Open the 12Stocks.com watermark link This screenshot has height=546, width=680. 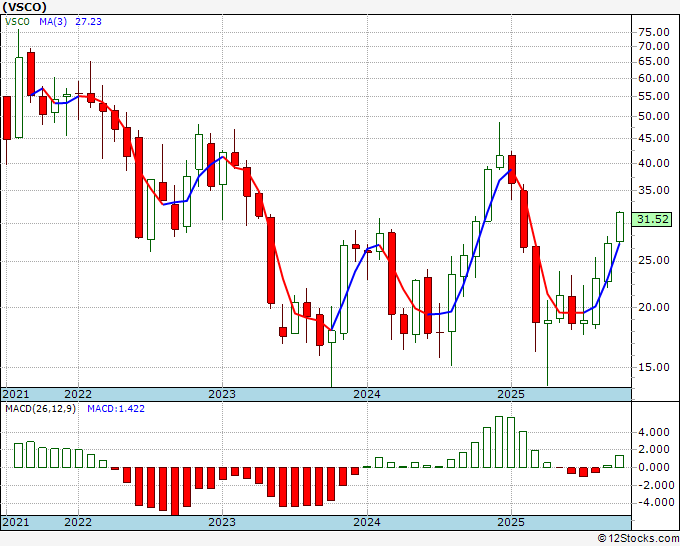coord(634,538)
